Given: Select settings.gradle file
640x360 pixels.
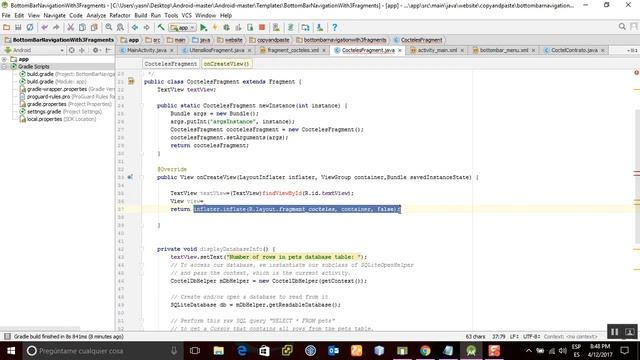Looking at the screenshot, I should coord(60,111).
